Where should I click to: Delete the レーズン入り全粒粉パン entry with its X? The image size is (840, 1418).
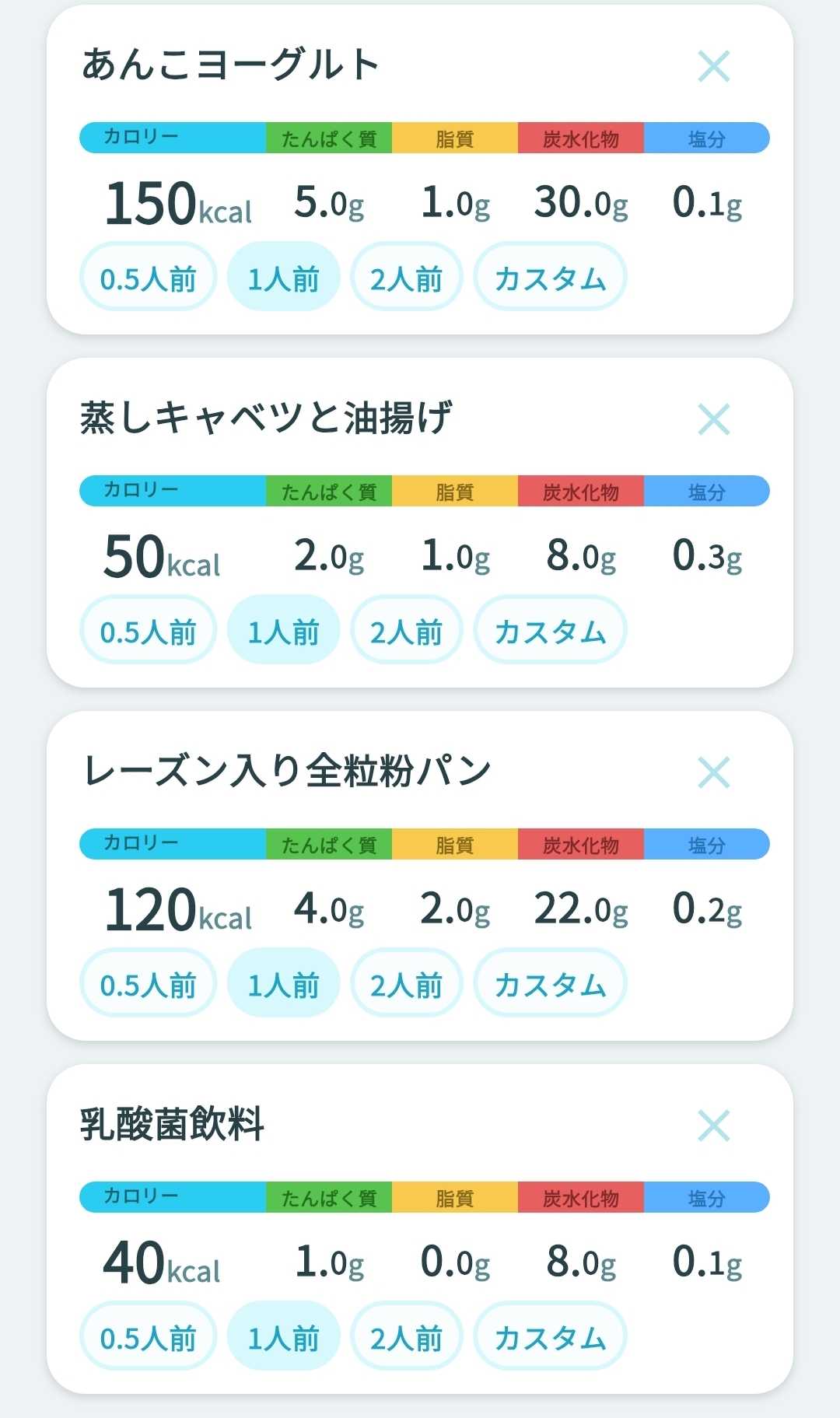coord(713,772)
